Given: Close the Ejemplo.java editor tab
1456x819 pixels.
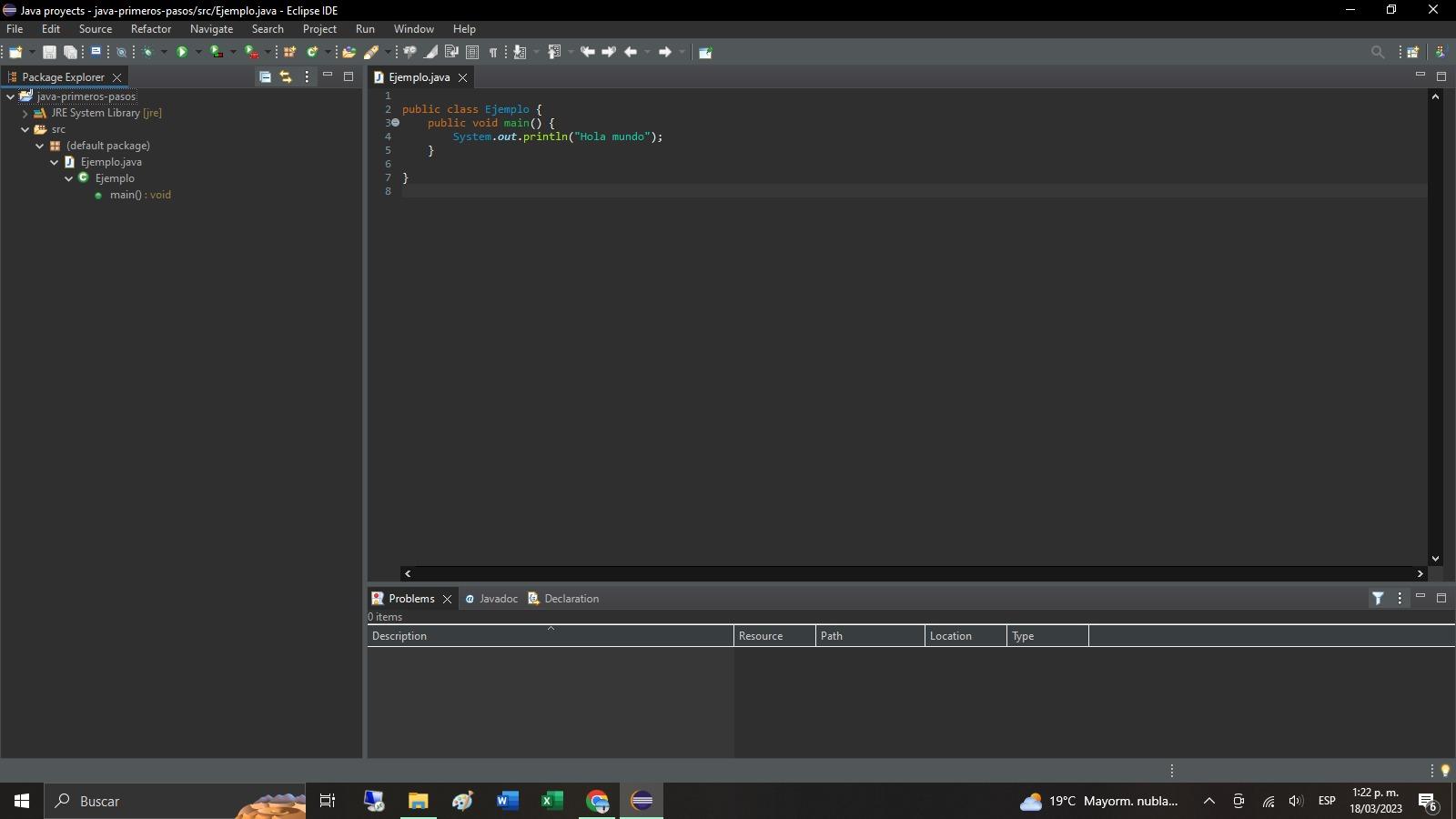Looking at the screenshot, I should pyautogui.click(x=462, y=77).
